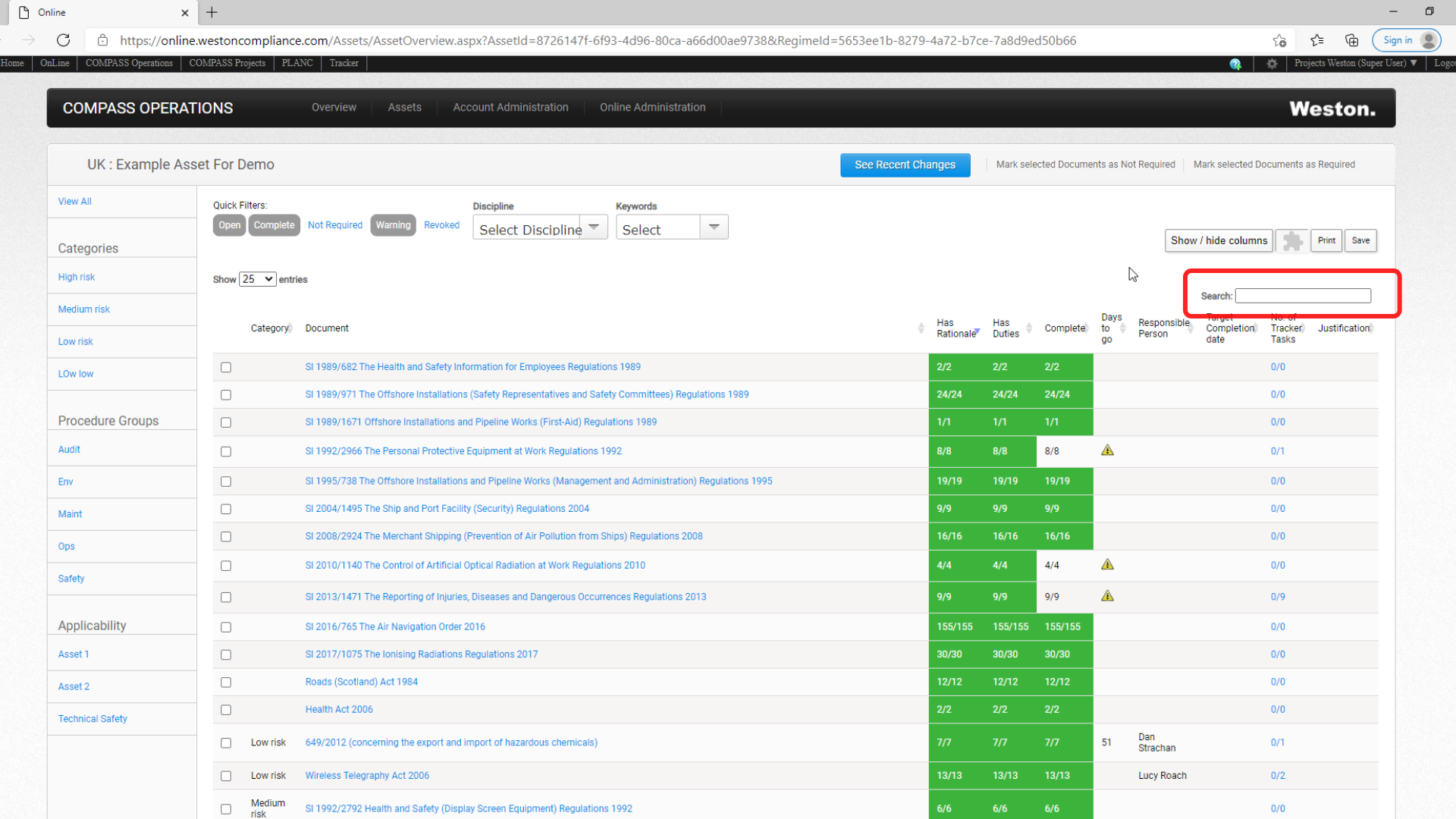Select Technical Safety applicability filter
The width and height of the screenshot is (1456, 819).
pyautogui.click(x=93, y=719)
